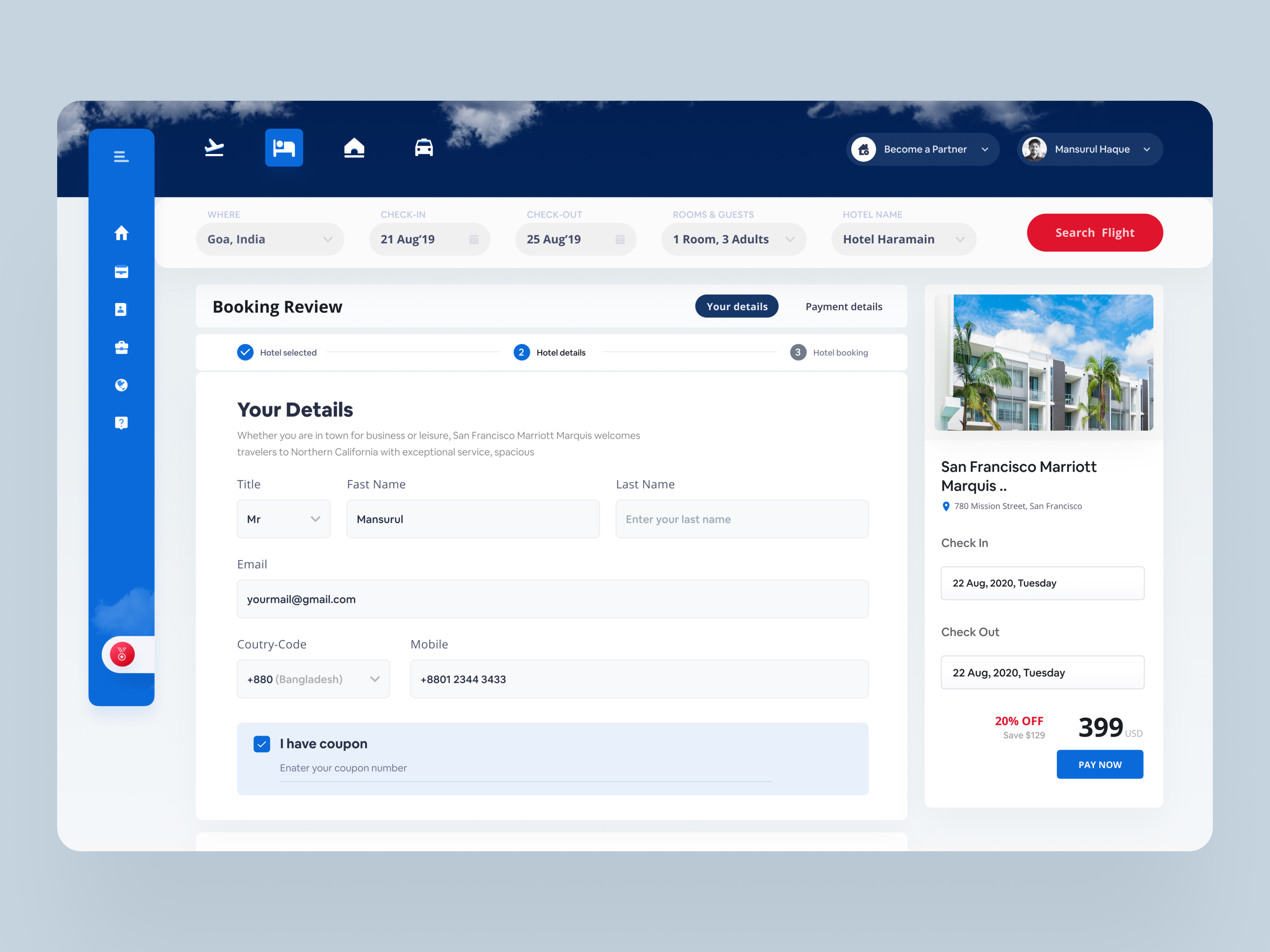
Task: Click the red Search Flight button
Action: 1095,232
